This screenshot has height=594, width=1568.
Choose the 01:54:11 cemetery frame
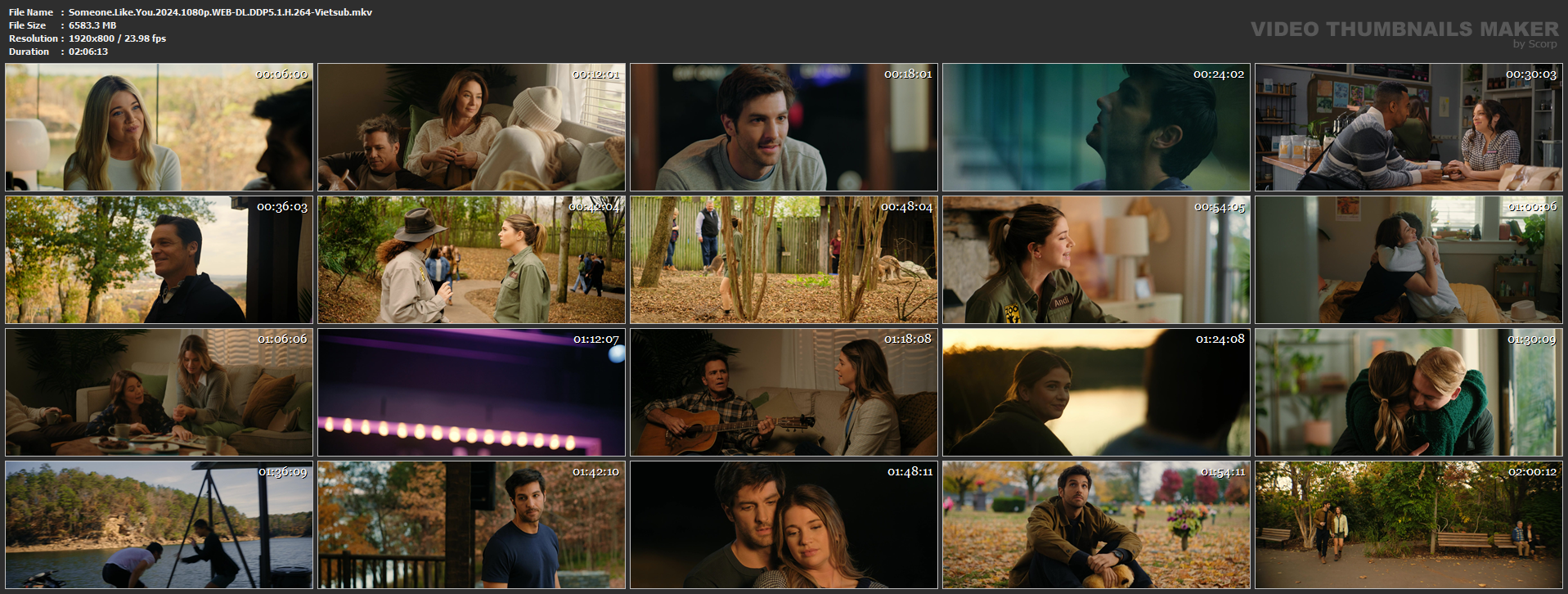[1096, 524]
